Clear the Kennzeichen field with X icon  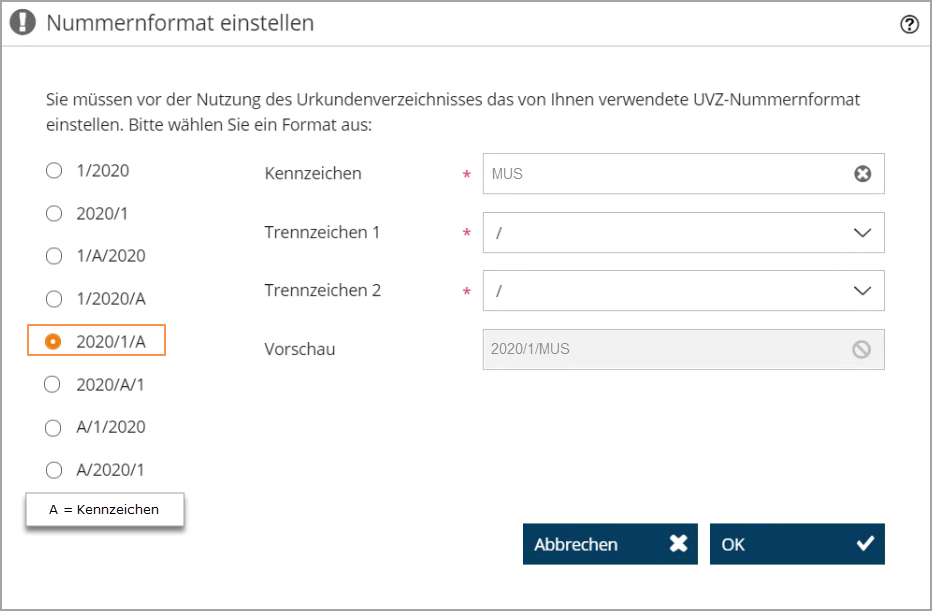pyautogui.click(x=862, y=174)
